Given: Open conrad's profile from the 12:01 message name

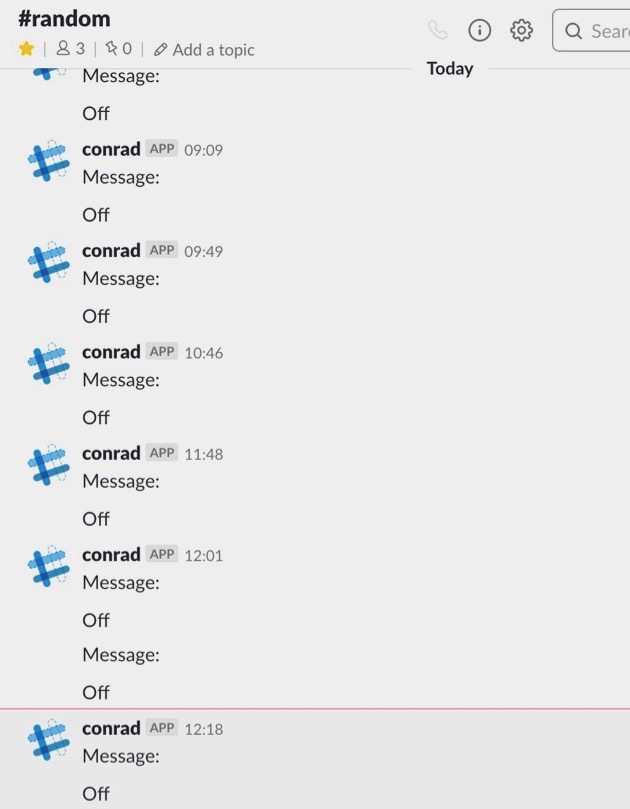Looking at the screenshot, I should tap(111, 555).
